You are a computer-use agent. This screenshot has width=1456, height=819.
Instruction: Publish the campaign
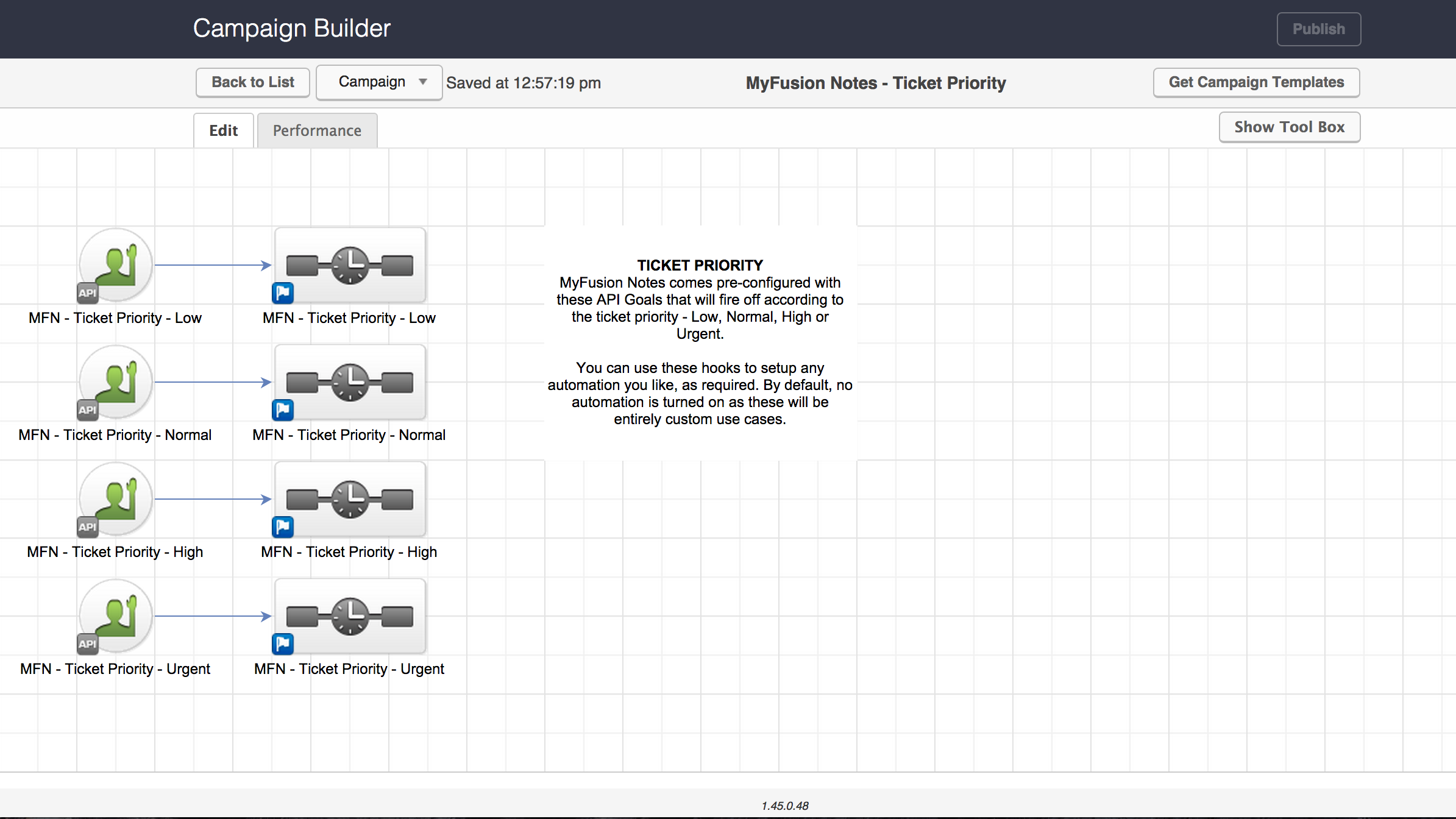click(1318, 29)
